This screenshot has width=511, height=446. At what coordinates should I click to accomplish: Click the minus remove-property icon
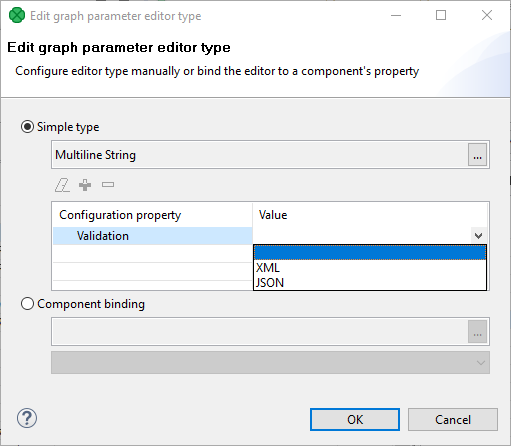click(108, 185)
